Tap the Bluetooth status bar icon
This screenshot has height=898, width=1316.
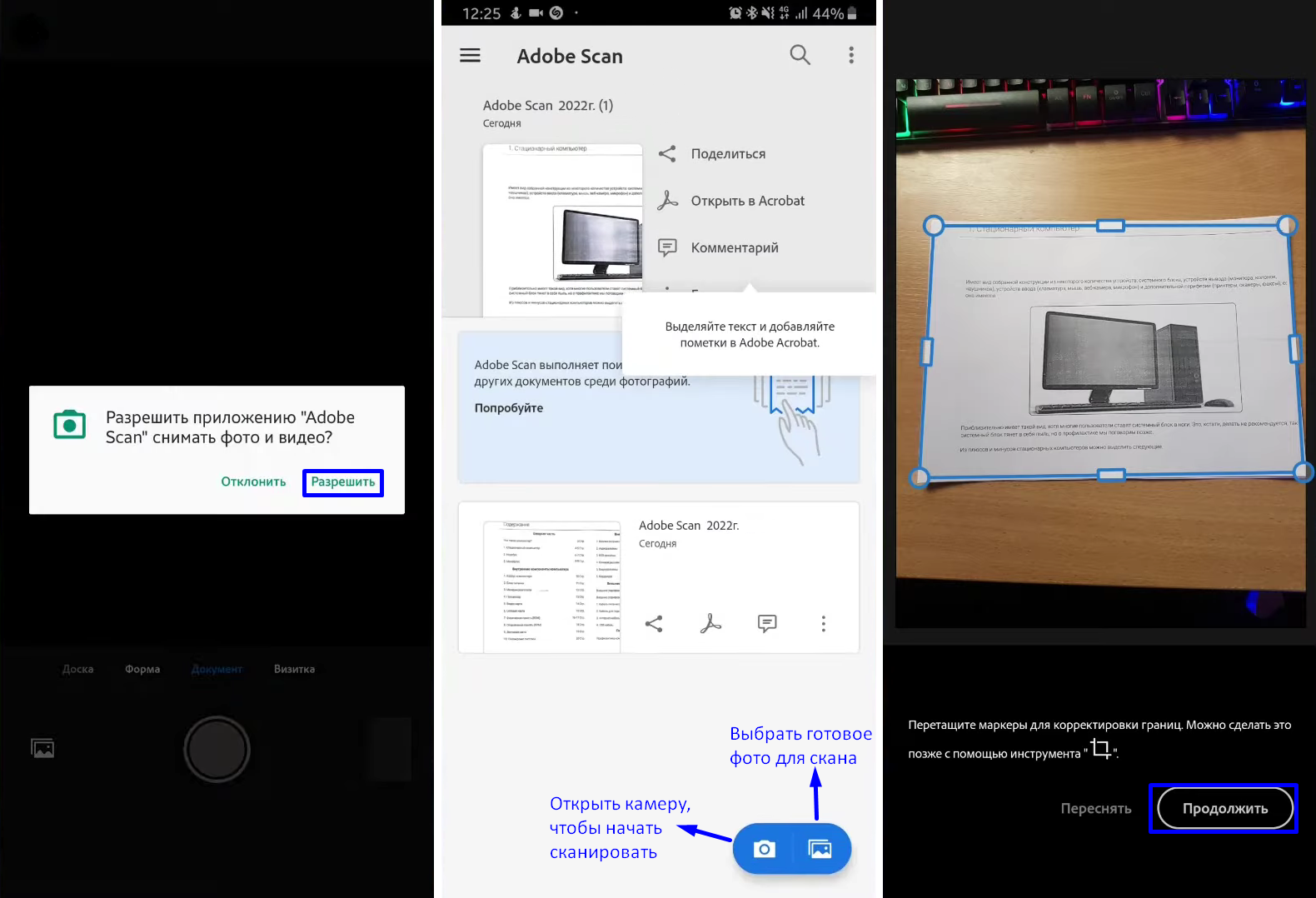[x=750, y=13]
